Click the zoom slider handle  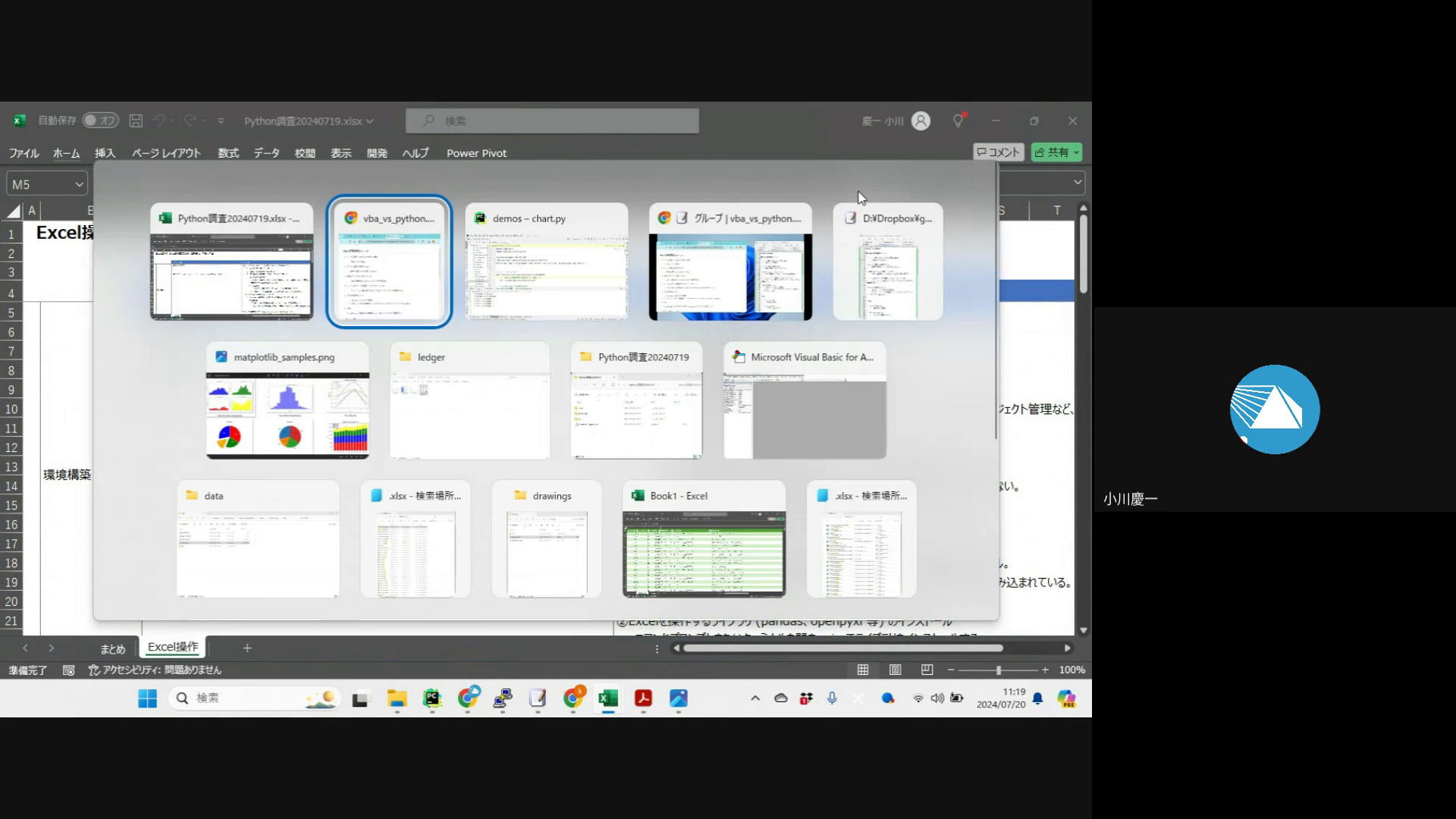[x=998, y=670]
